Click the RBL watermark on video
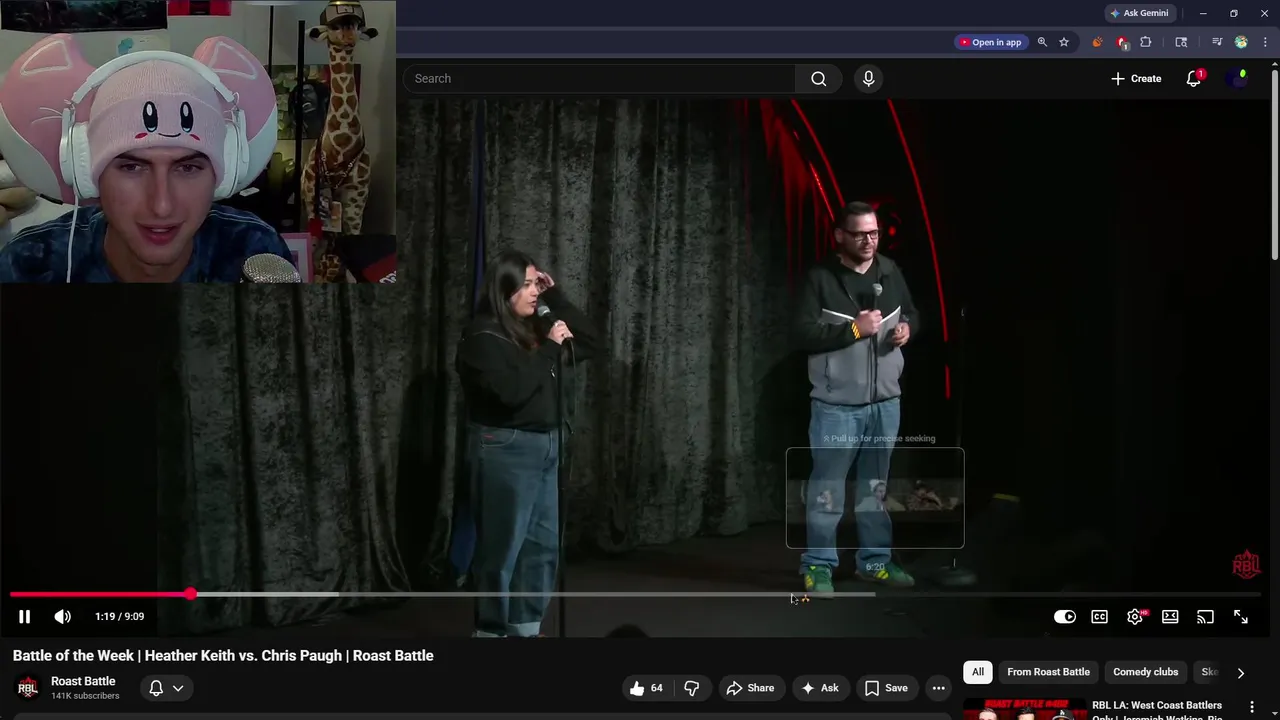Viewport: 1280px width, 720px height. [x=1246, y=565]
